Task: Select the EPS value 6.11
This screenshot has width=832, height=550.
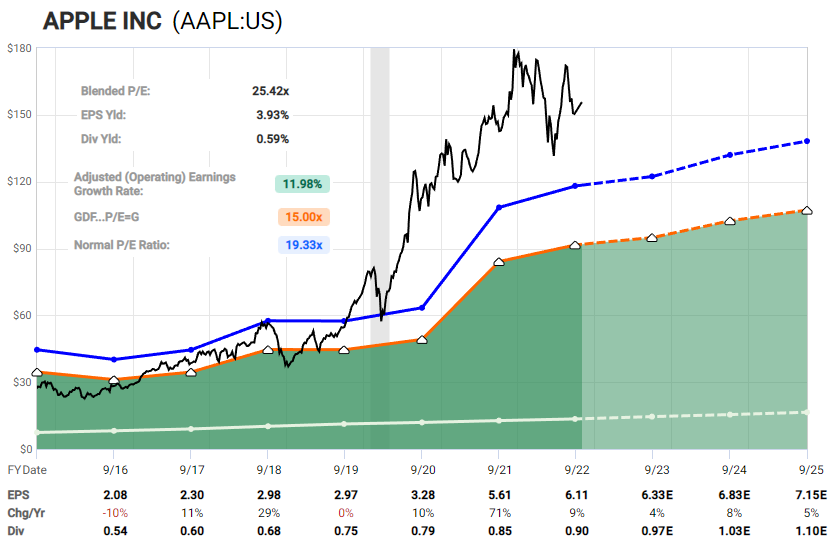Action: coord(577,495)
